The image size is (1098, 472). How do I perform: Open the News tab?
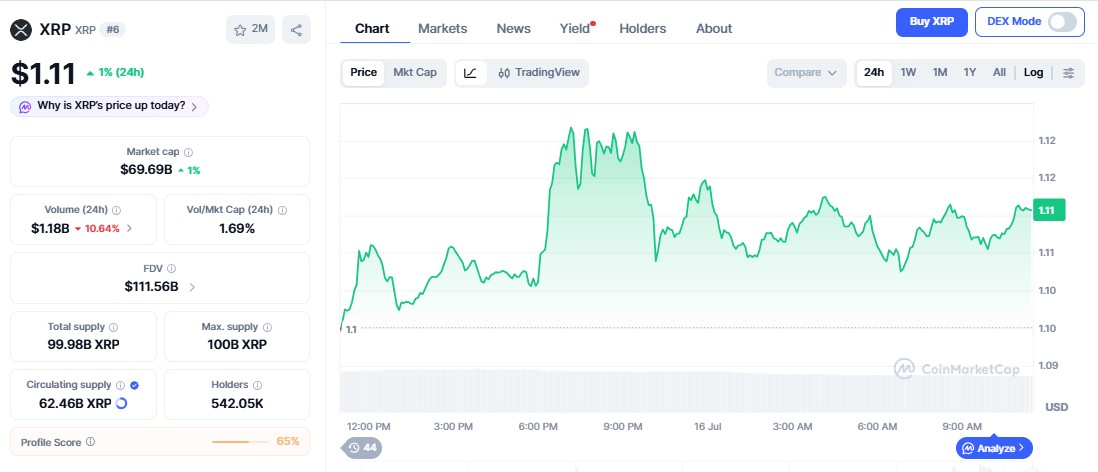tap(513, 29)
